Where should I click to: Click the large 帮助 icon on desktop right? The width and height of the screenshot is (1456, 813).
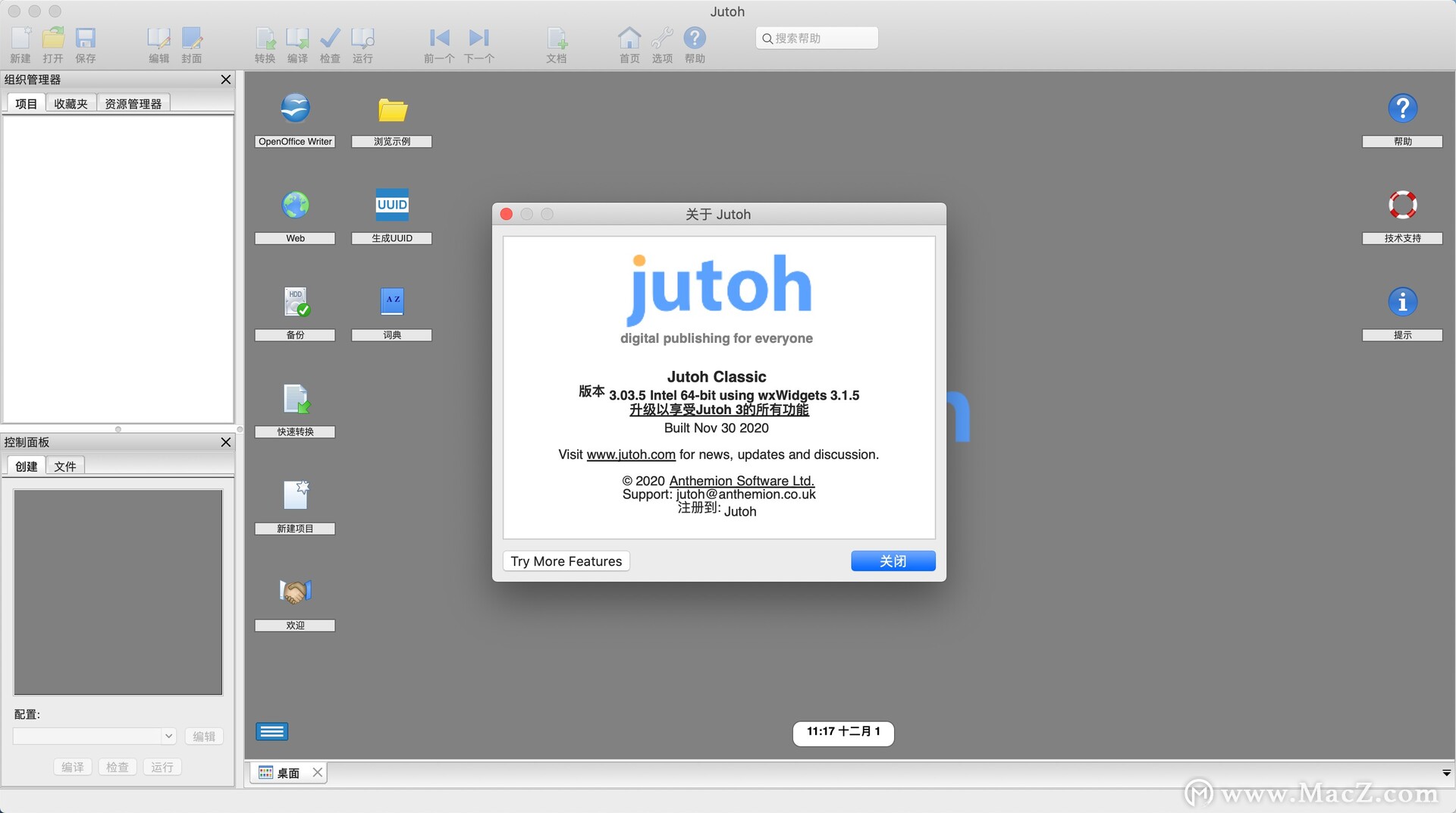coord(1403,108)
